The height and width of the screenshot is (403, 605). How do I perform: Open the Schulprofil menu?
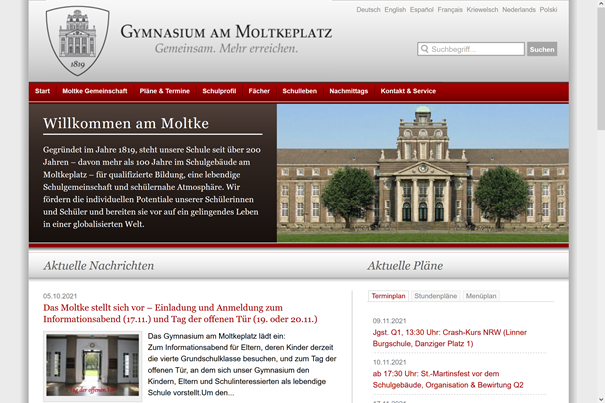[x=219, y=91]
